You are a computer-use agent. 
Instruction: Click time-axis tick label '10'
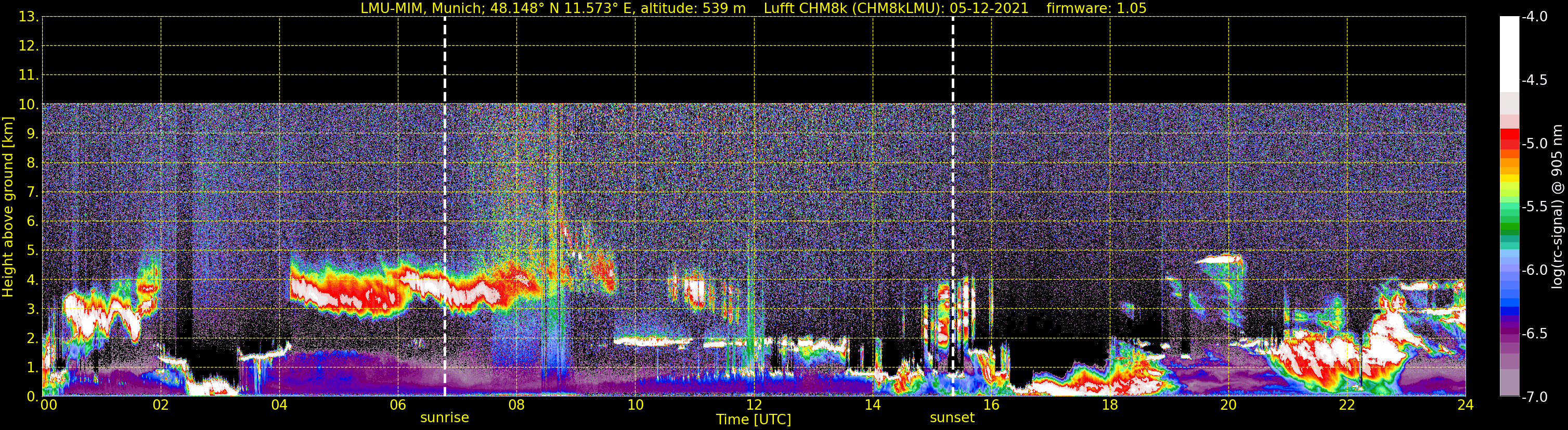click(x=636, y=406)
